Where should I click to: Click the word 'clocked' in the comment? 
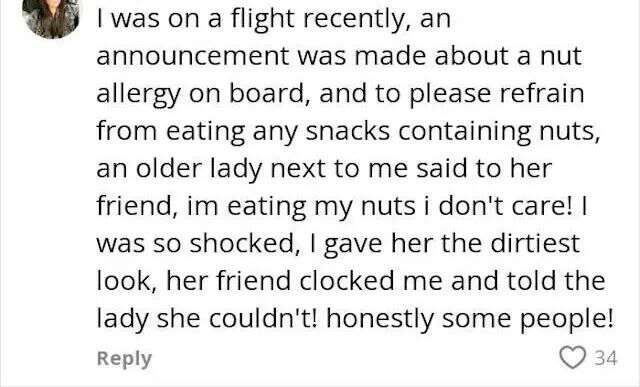(347, 281)
